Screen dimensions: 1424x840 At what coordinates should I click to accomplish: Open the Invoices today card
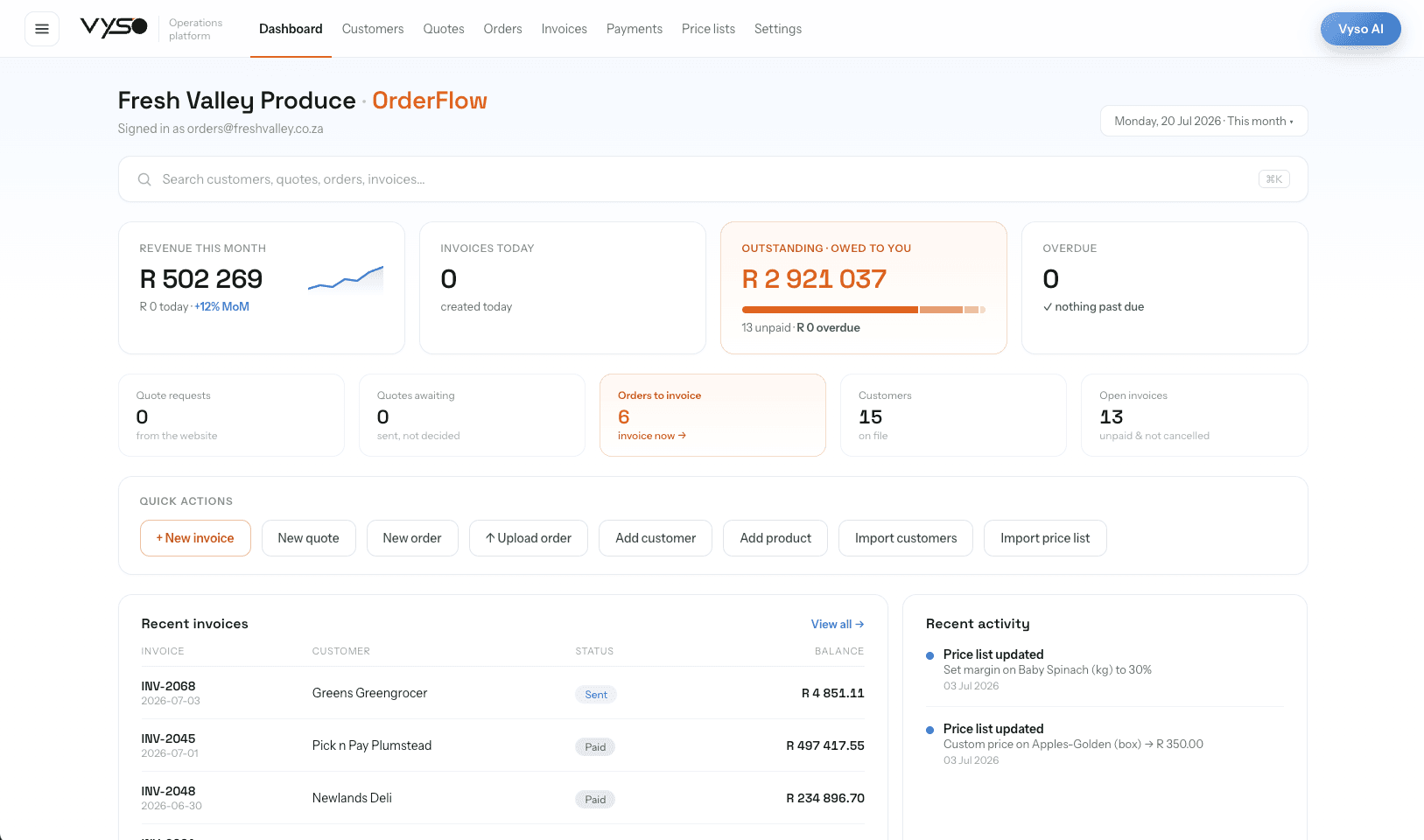tap(563, 288)
